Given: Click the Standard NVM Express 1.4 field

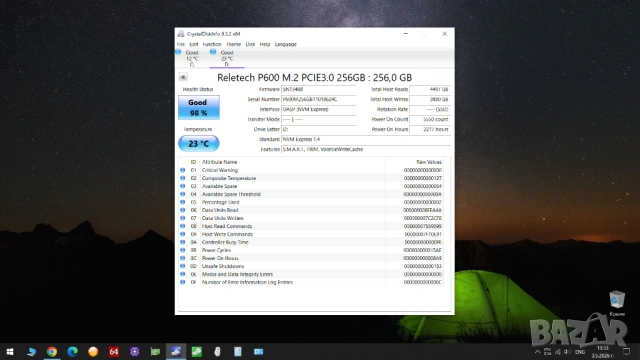Looking at the screenshot, I should (366, 139).
